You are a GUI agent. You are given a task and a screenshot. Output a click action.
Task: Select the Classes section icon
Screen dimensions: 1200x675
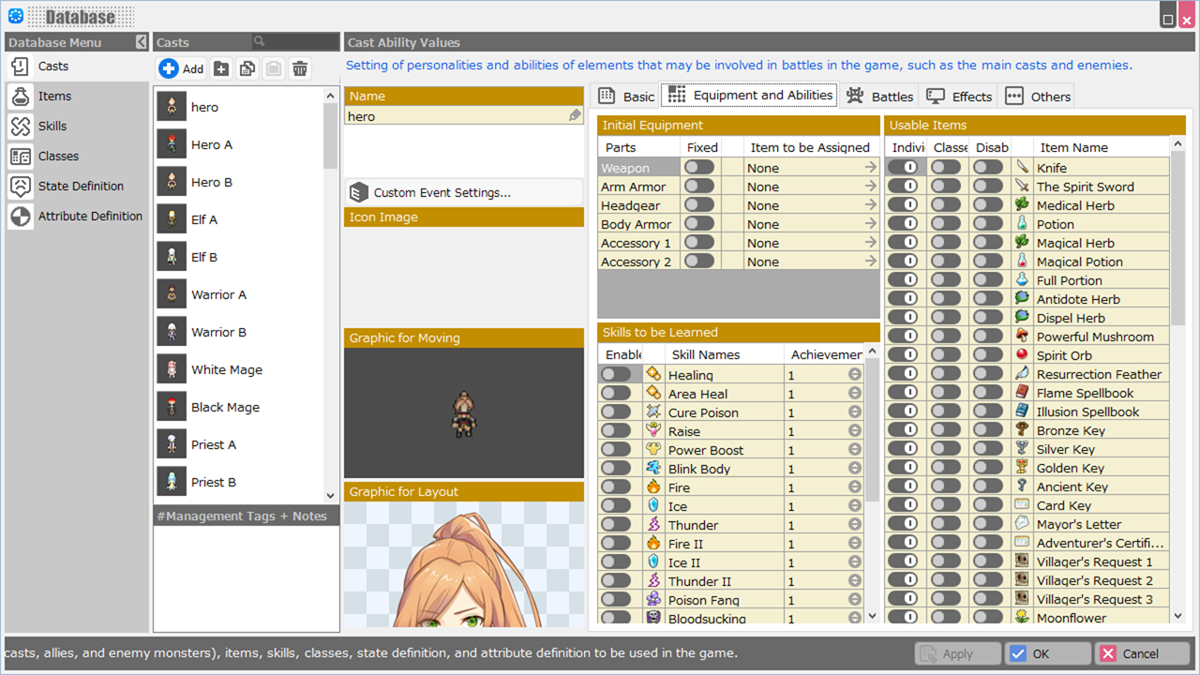[21, 156]
